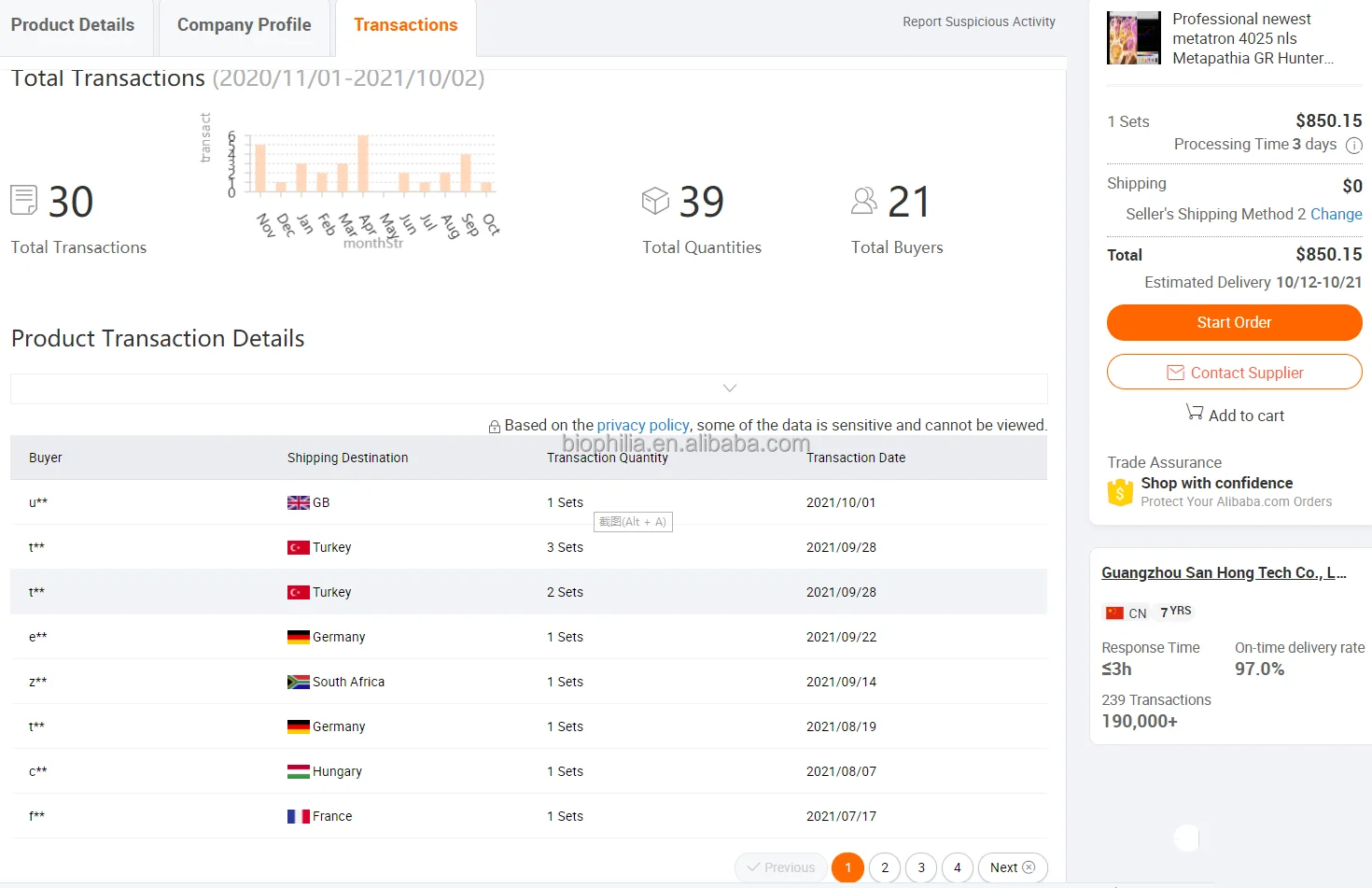Click the Total Transactions document icon
1372x888 pixels.
(x=23, y=200)
